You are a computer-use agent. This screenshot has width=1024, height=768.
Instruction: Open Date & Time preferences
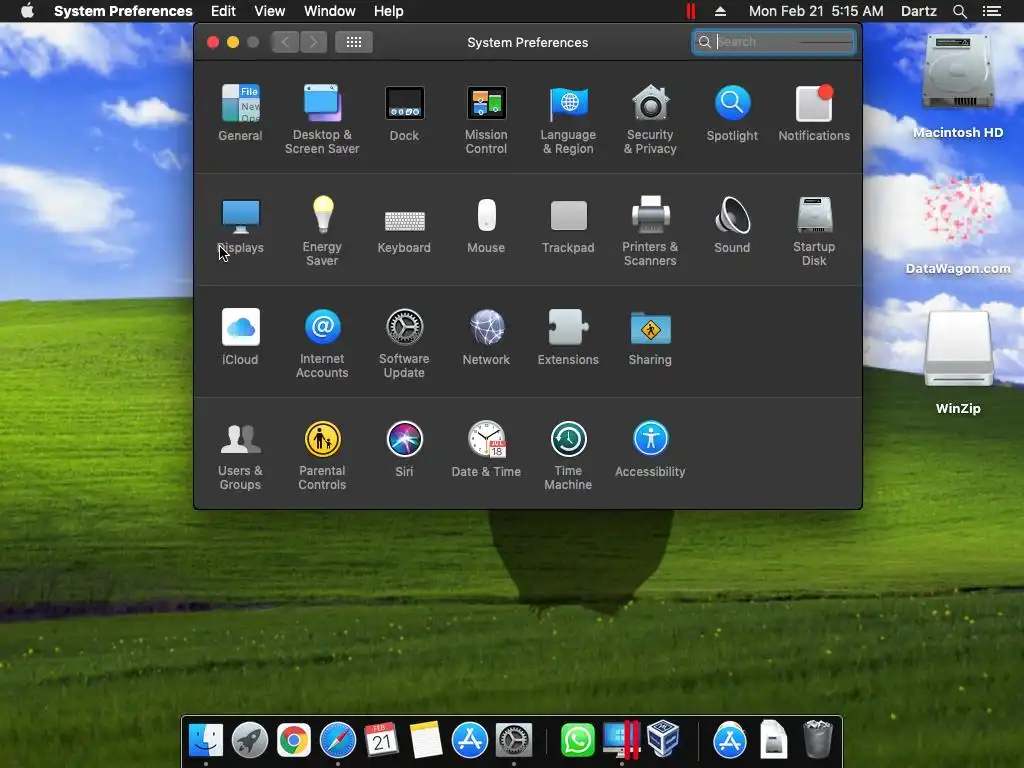(x=486, y=449)
